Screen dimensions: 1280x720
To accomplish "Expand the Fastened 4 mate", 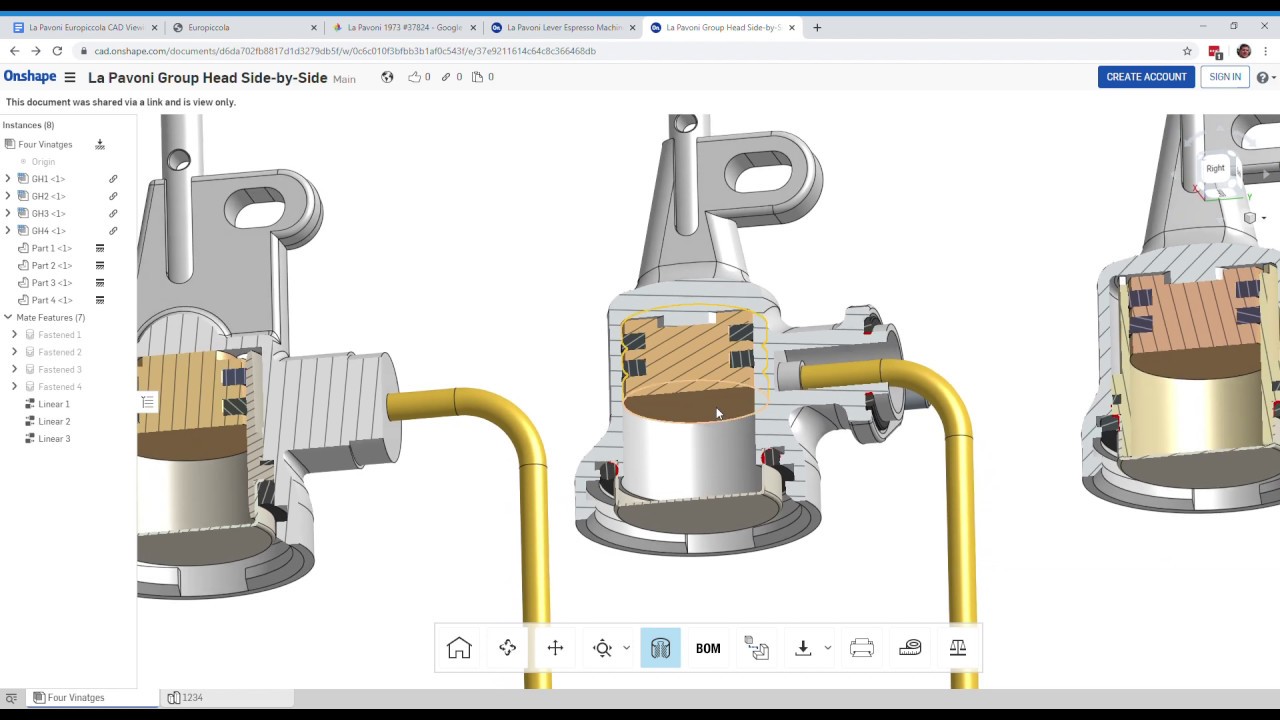I will 14,387.
